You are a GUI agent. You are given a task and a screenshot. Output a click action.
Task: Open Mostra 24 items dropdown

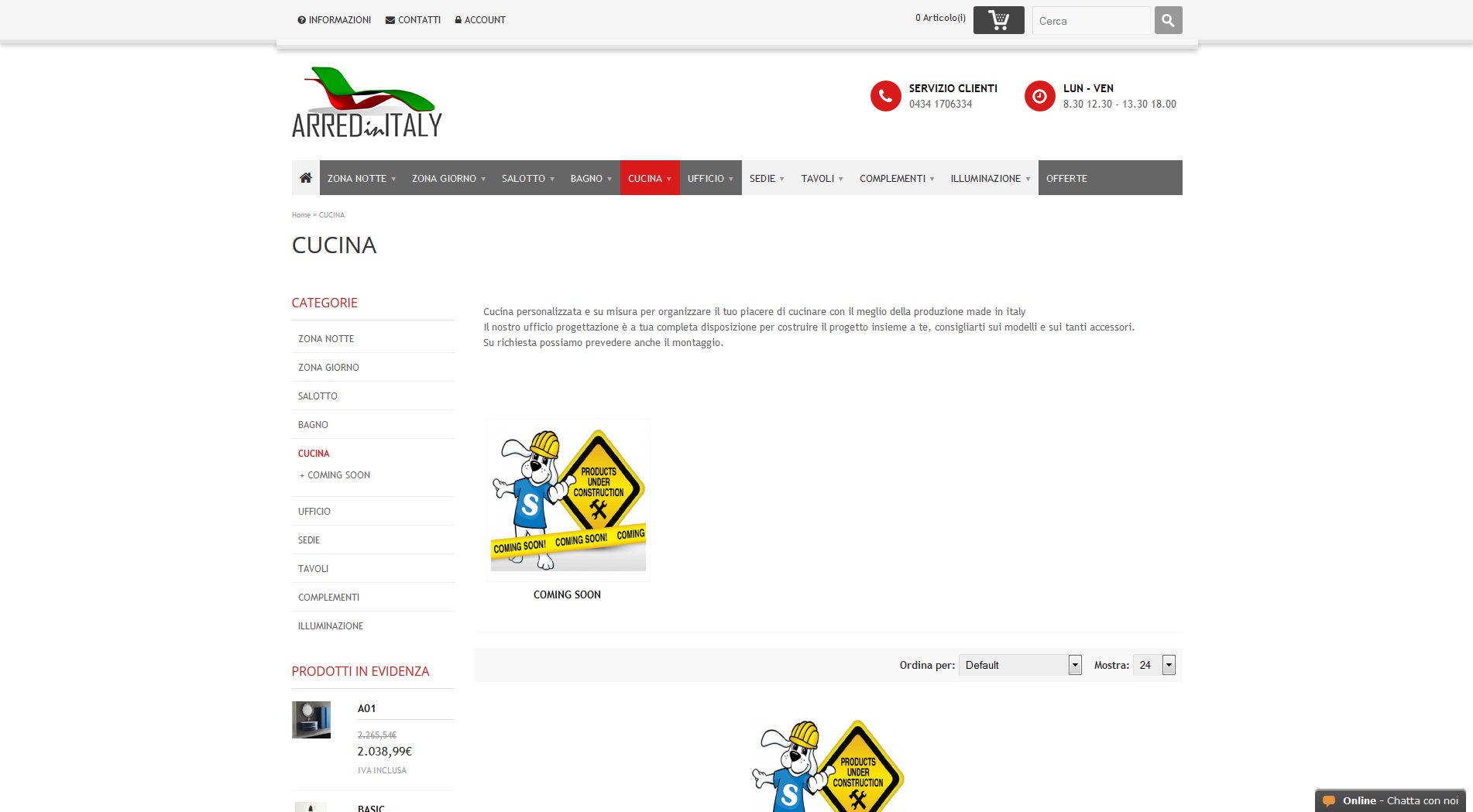[x=1154, y=665]
